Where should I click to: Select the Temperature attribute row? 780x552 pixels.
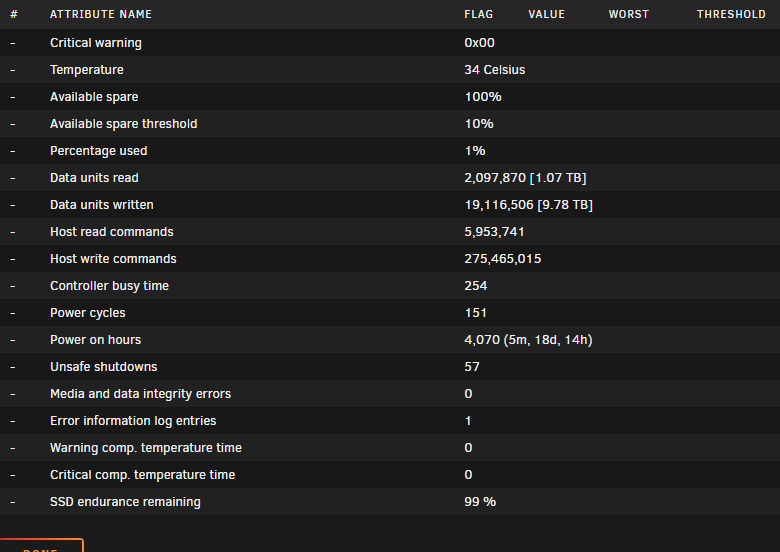tap(390, 69)
